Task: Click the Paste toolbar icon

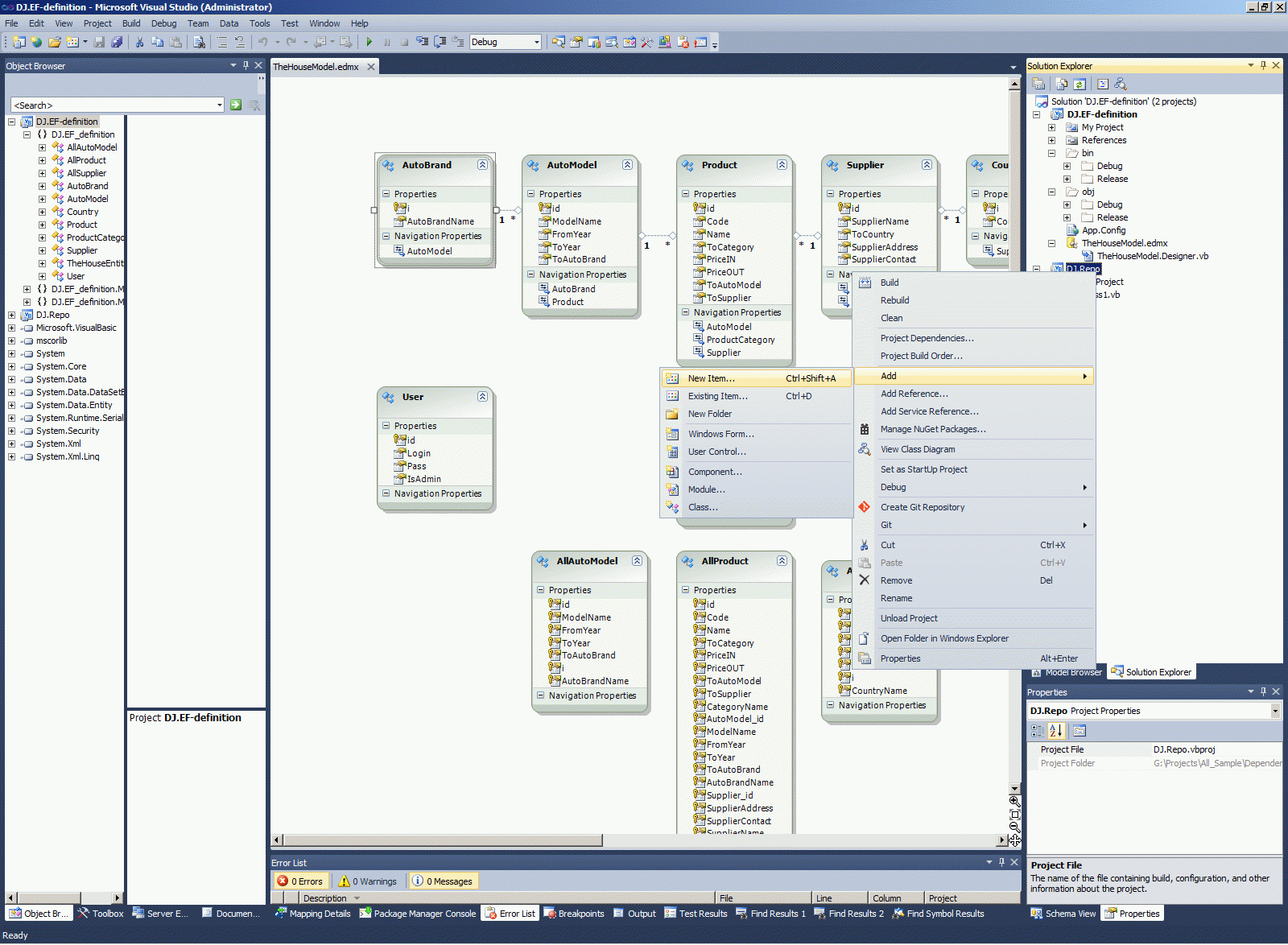Action: point(175,42)
